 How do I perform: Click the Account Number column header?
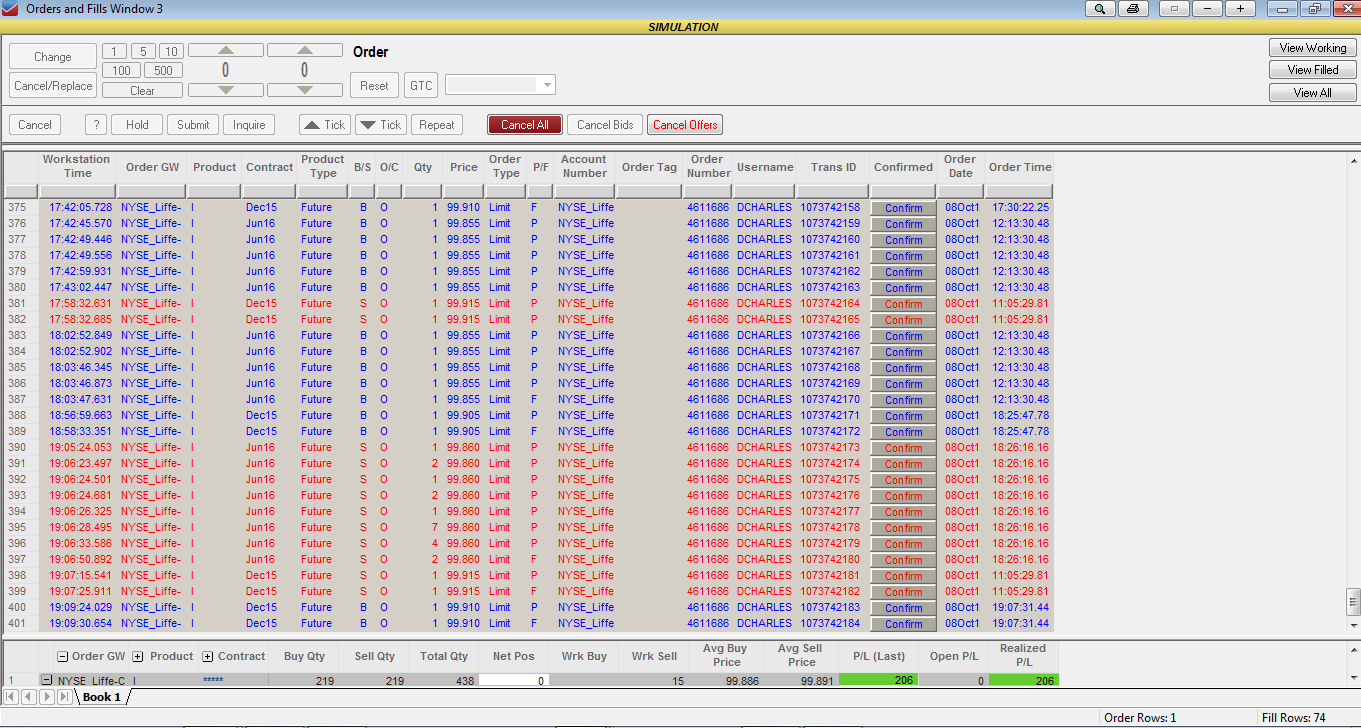584,167
